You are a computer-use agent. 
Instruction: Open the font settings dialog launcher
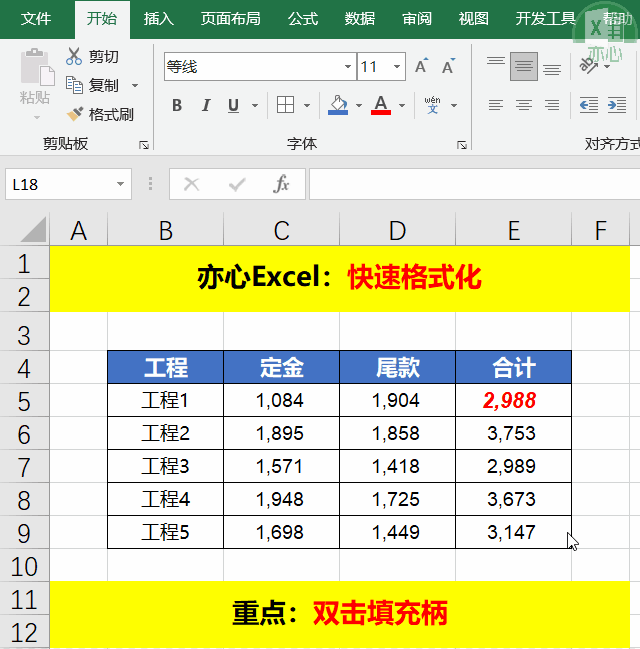coord(462,145)
